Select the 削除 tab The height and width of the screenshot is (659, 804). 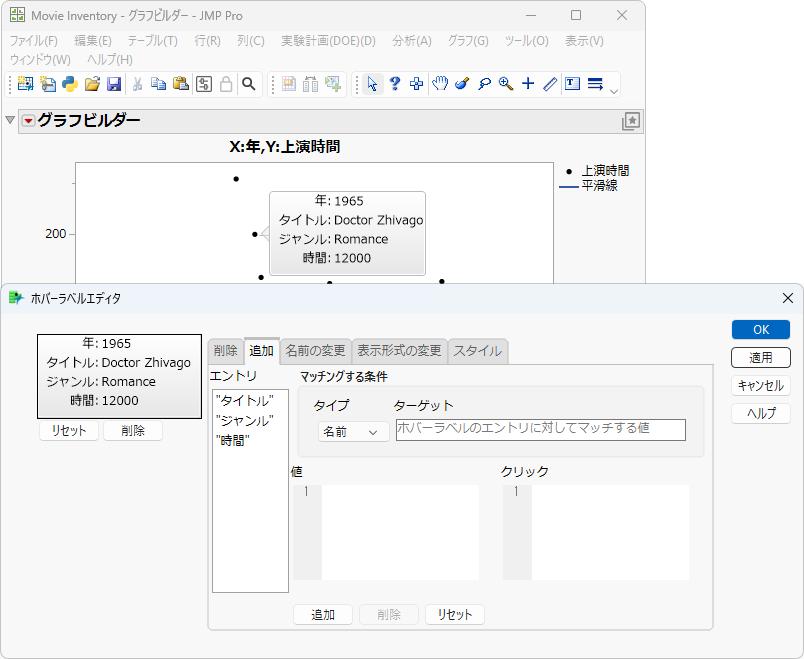[226, 351]
